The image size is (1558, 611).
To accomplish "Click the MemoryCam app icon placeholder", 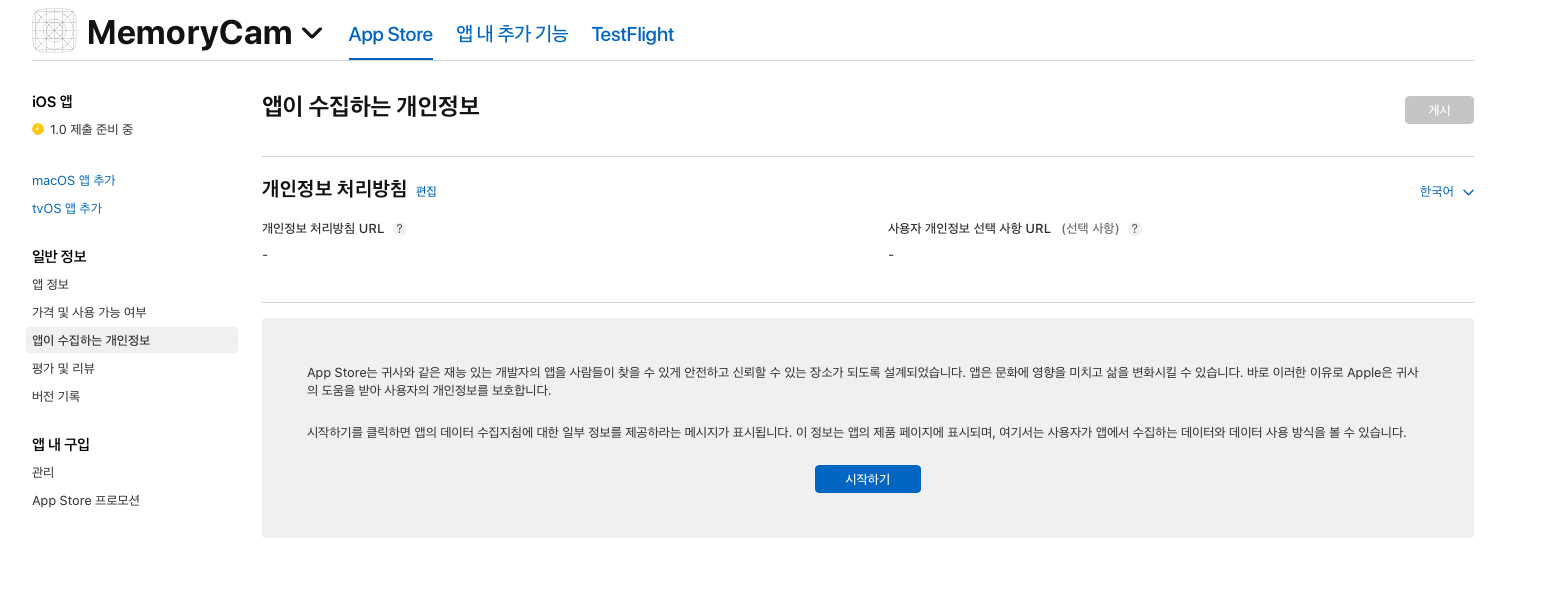I will [x=54, y=31].
